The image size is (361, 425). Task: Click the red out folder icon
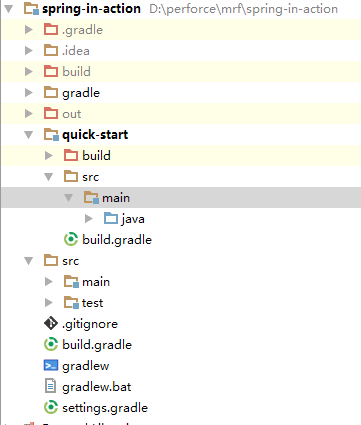coord(51,114)
